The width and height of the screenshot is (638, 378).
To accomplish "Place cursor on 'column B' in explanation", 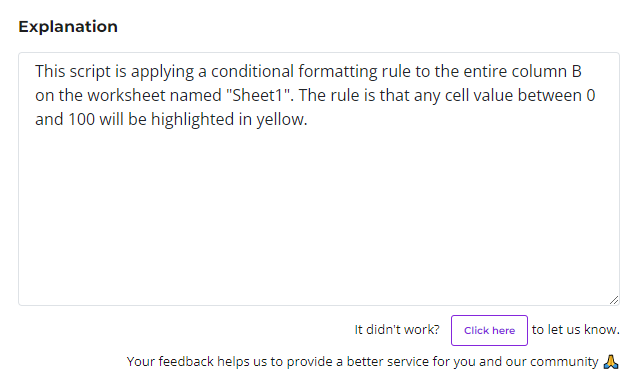I will point(546,72).
